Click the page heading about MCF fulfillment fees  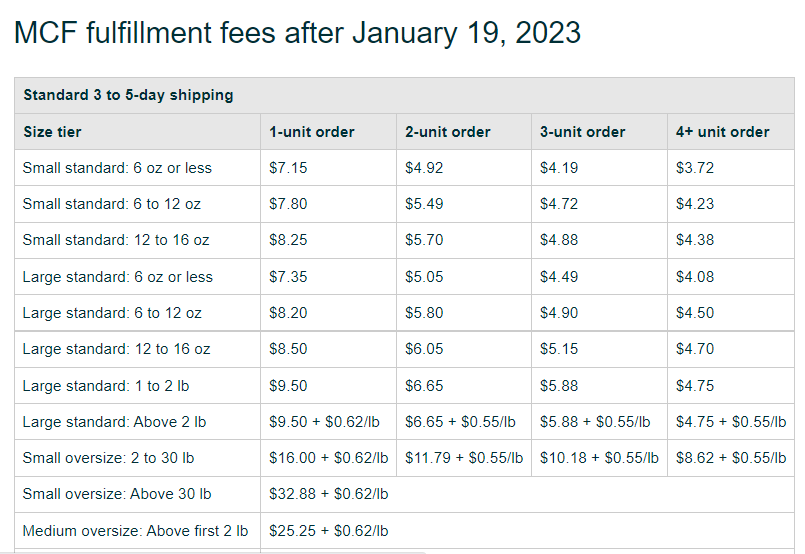[297, 33]
